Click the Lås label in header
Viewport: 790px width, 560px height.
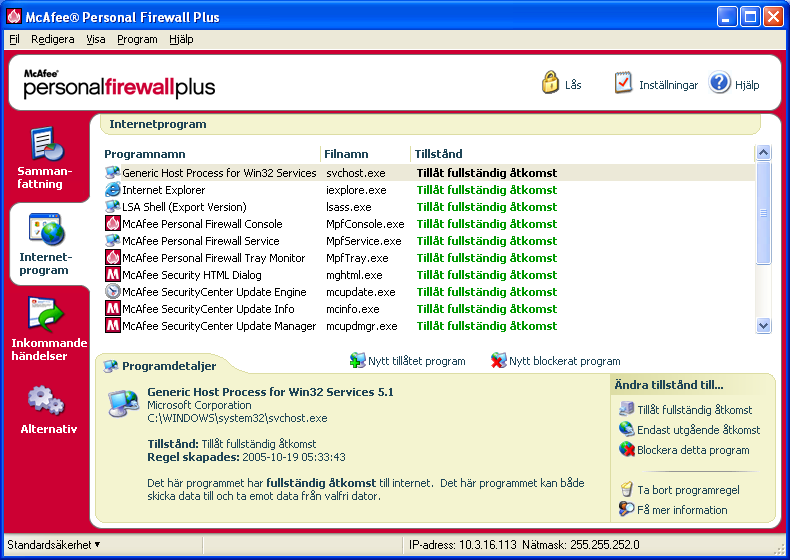pos(573,85)
